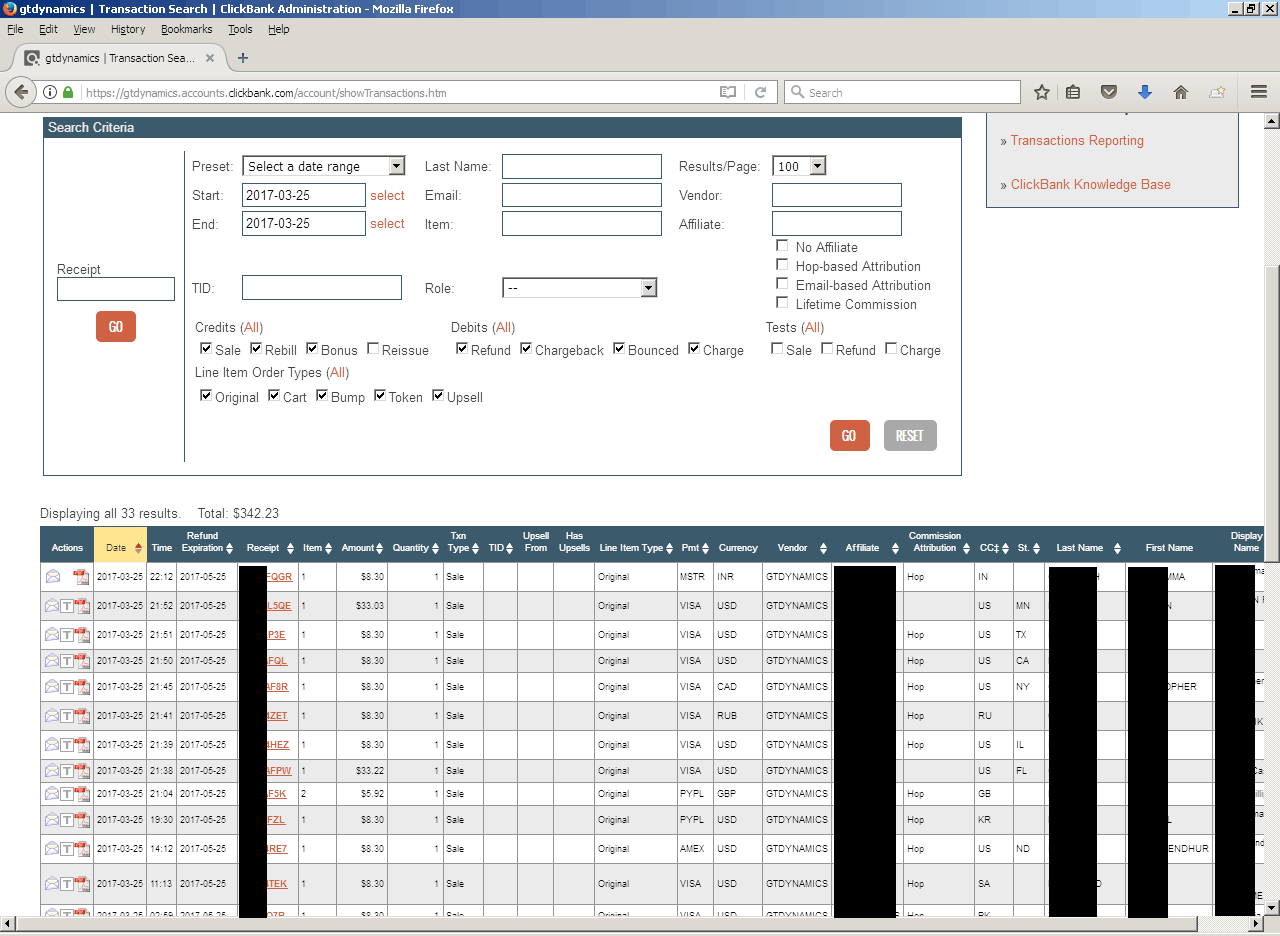Open the Transactions Reporting link
This screenshot has height=936, width=1280.
coord(1077,141)
